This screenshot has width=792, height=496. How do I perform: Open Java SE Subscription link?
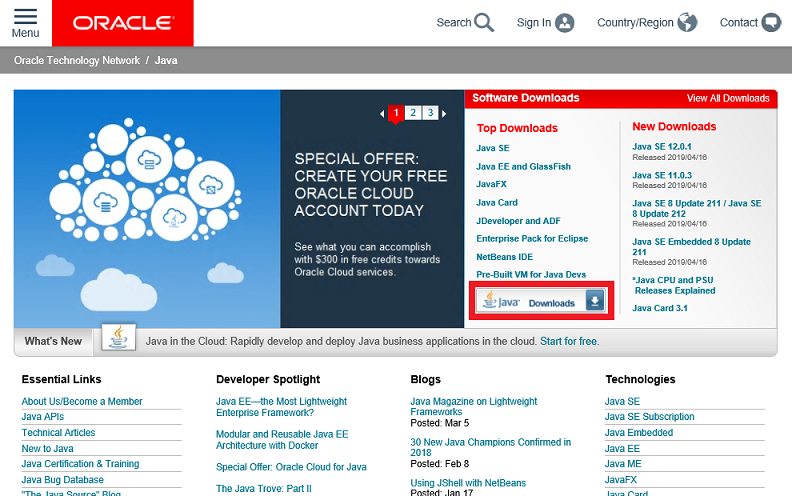[x=650, y=417]
